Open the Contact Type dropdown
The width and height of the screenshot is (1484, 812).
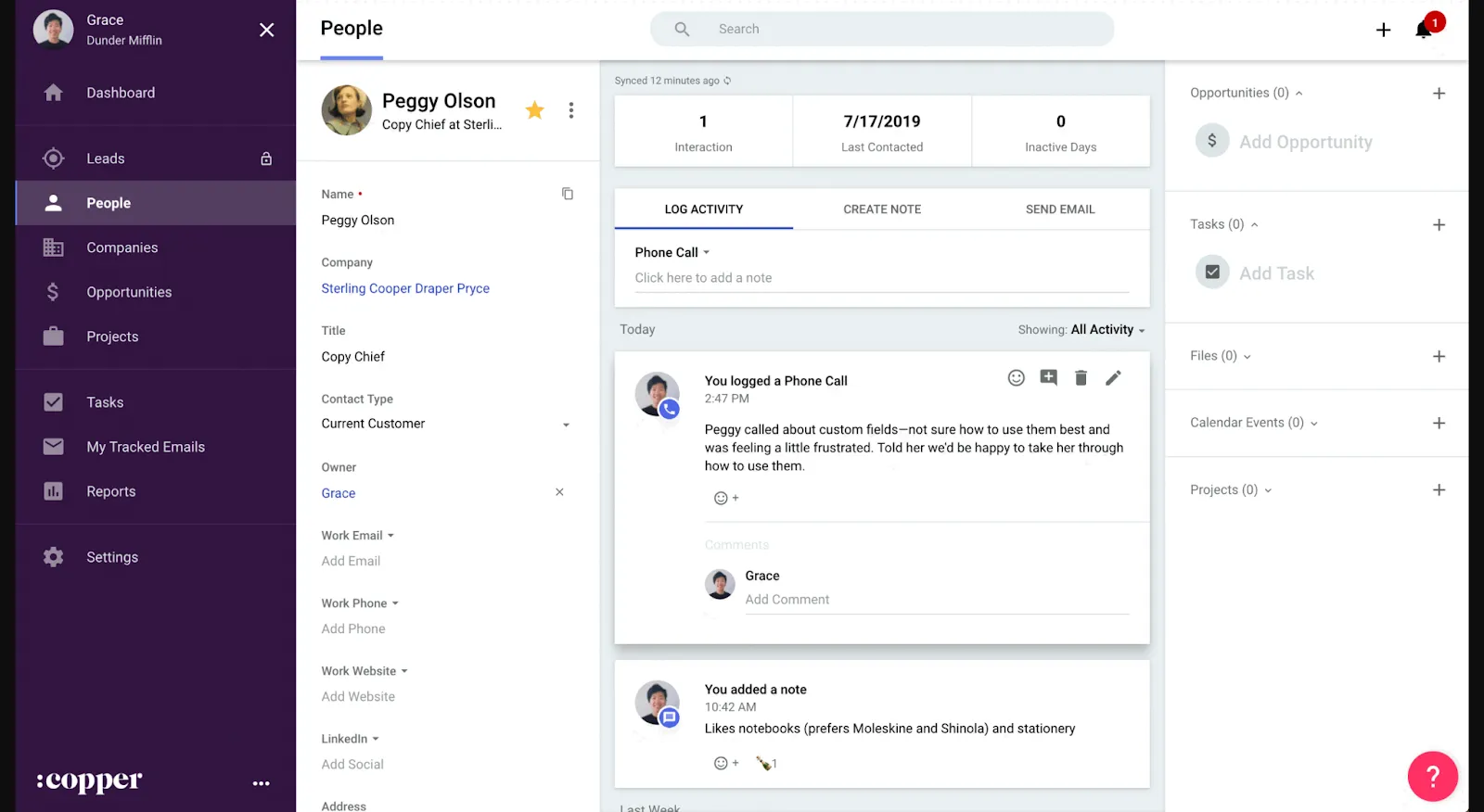pyautogui.click(x=566, y=425)
